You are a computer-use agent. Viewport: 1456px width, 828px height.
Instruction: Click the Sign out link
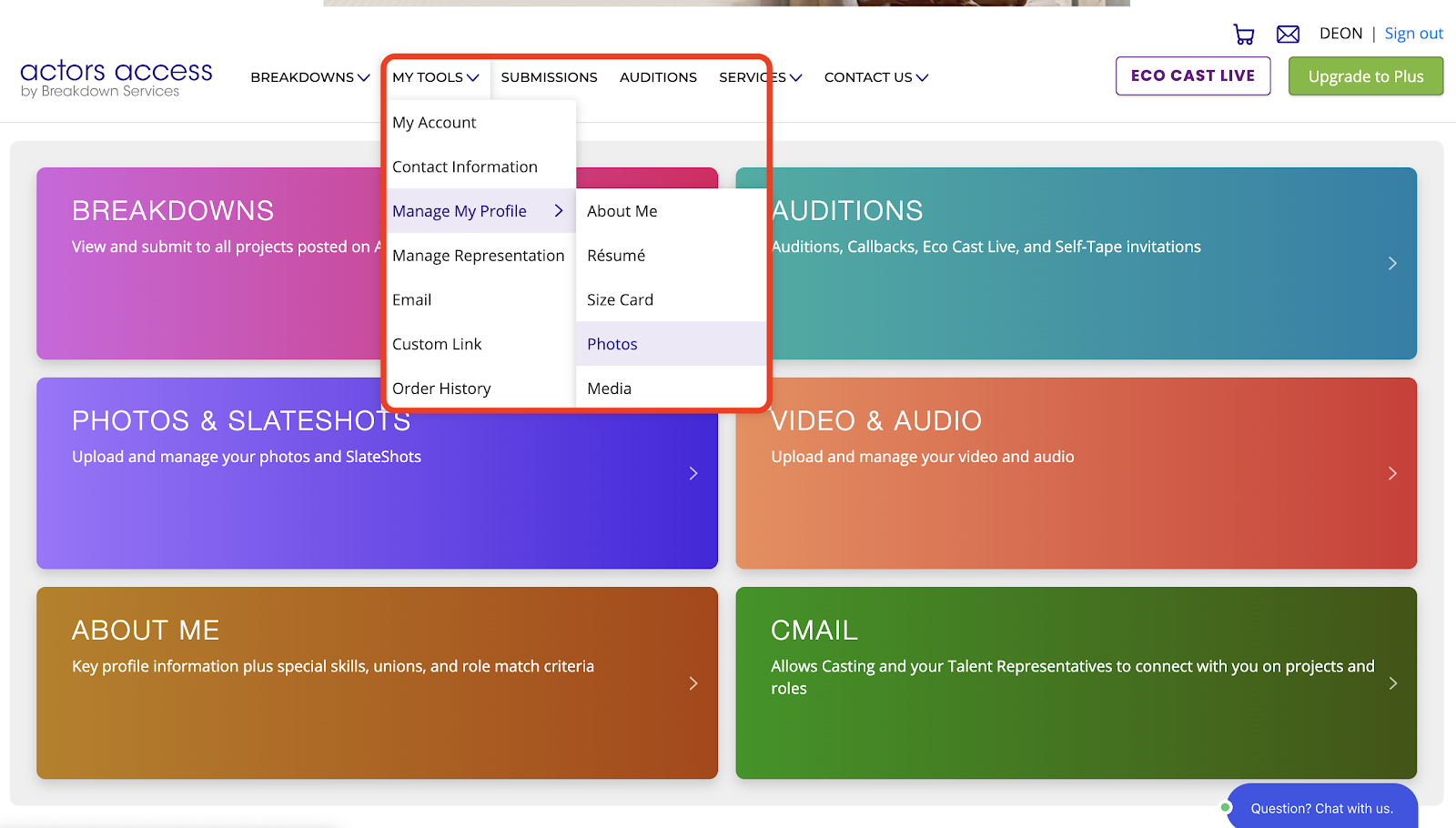pos(1414,34)
